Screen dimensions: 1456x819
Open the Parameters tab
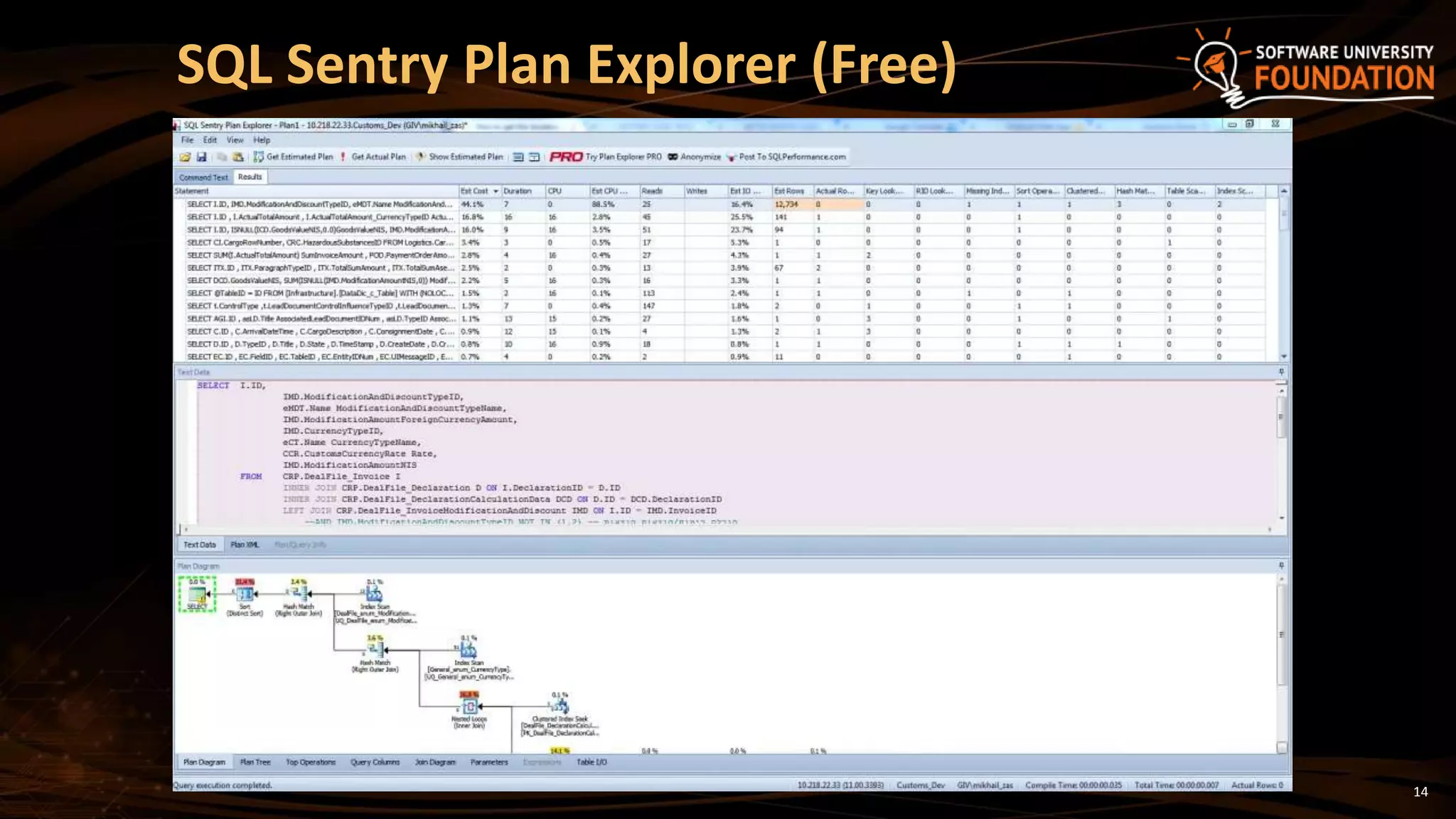pyautogui.click(x=489, y=762)
